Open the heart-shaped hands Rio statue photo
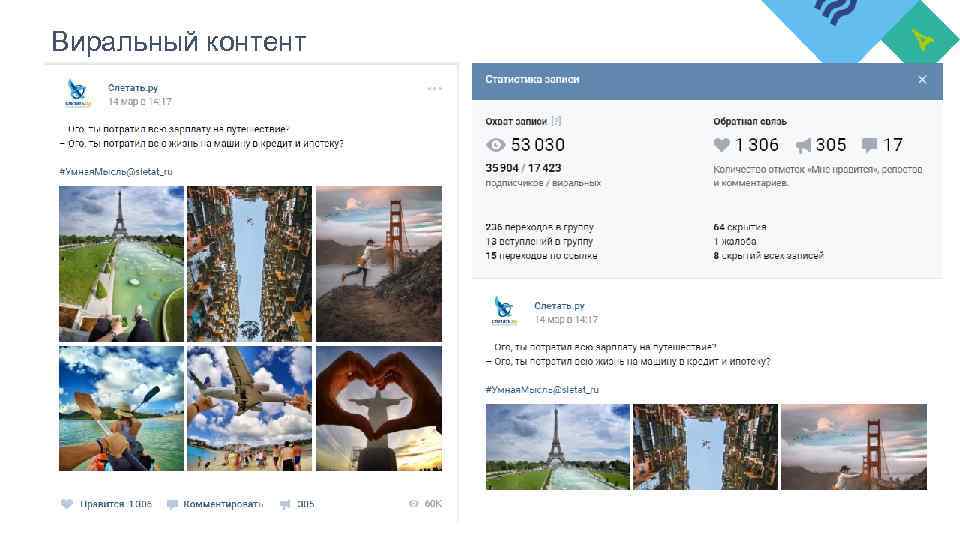This screenshot has height=540, width=960. [379, 408]
